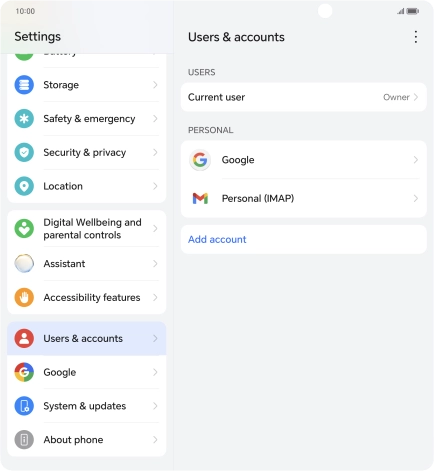This screenshot has height=471, width=434.
Task: Select Users & accounts in settings list
Action: (x=87, y=339)
